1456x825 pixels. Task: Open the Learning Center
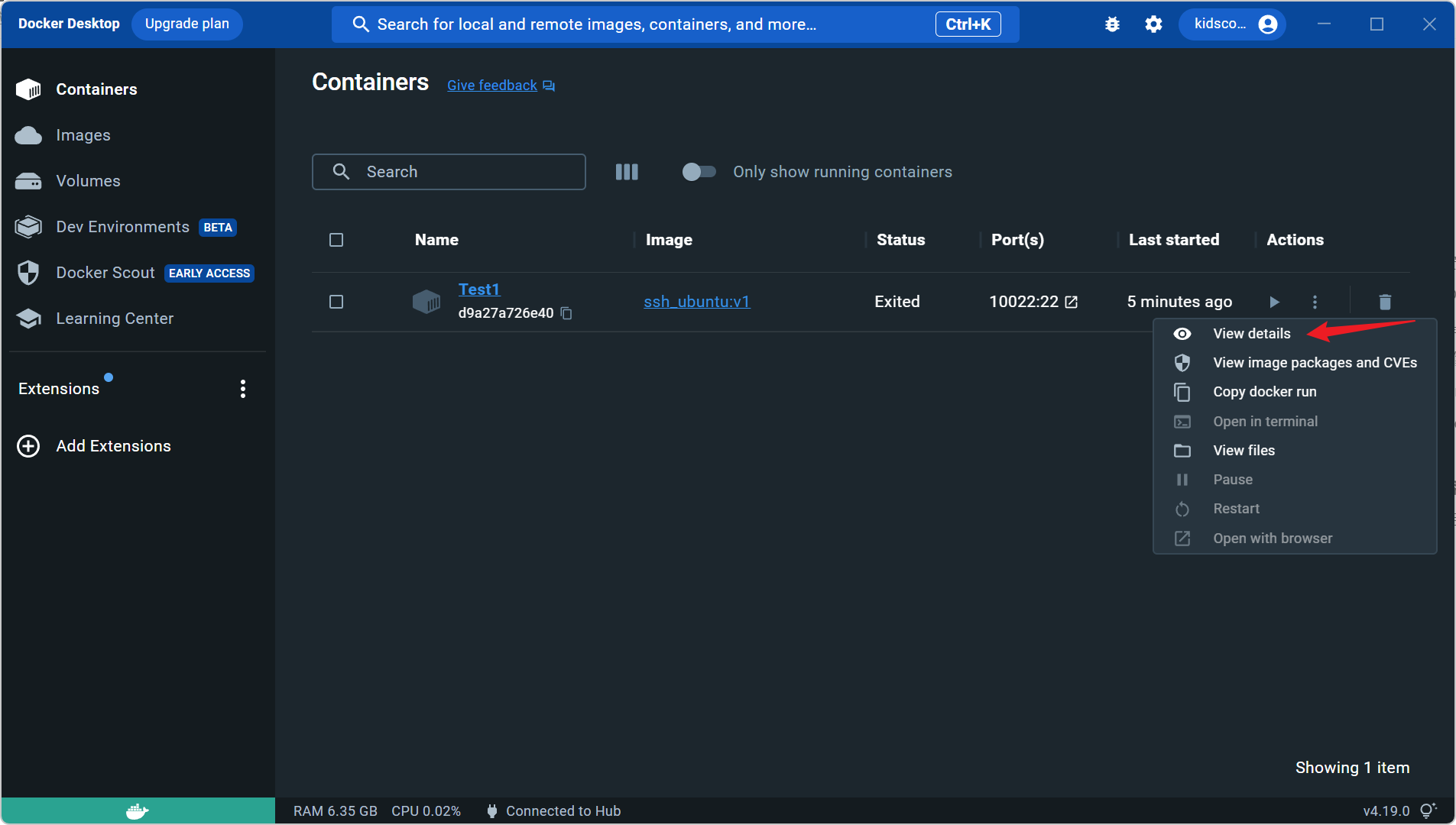point(95,319)
